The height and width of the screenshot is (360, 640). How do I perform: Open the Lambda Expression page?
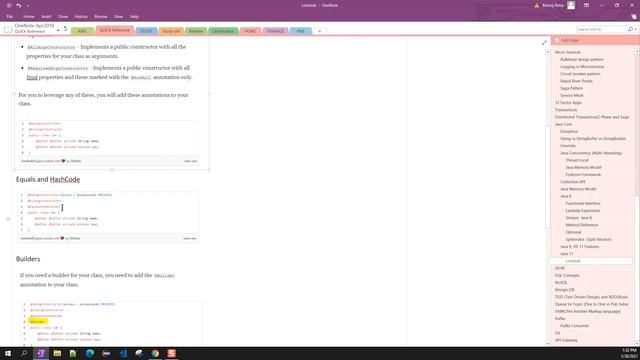point(582,211)
